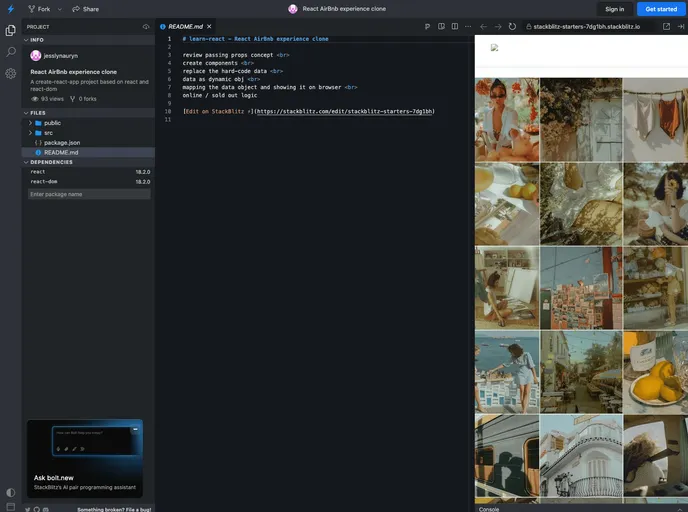Open the Settings gear in sidebar

(x=10, y=73)
